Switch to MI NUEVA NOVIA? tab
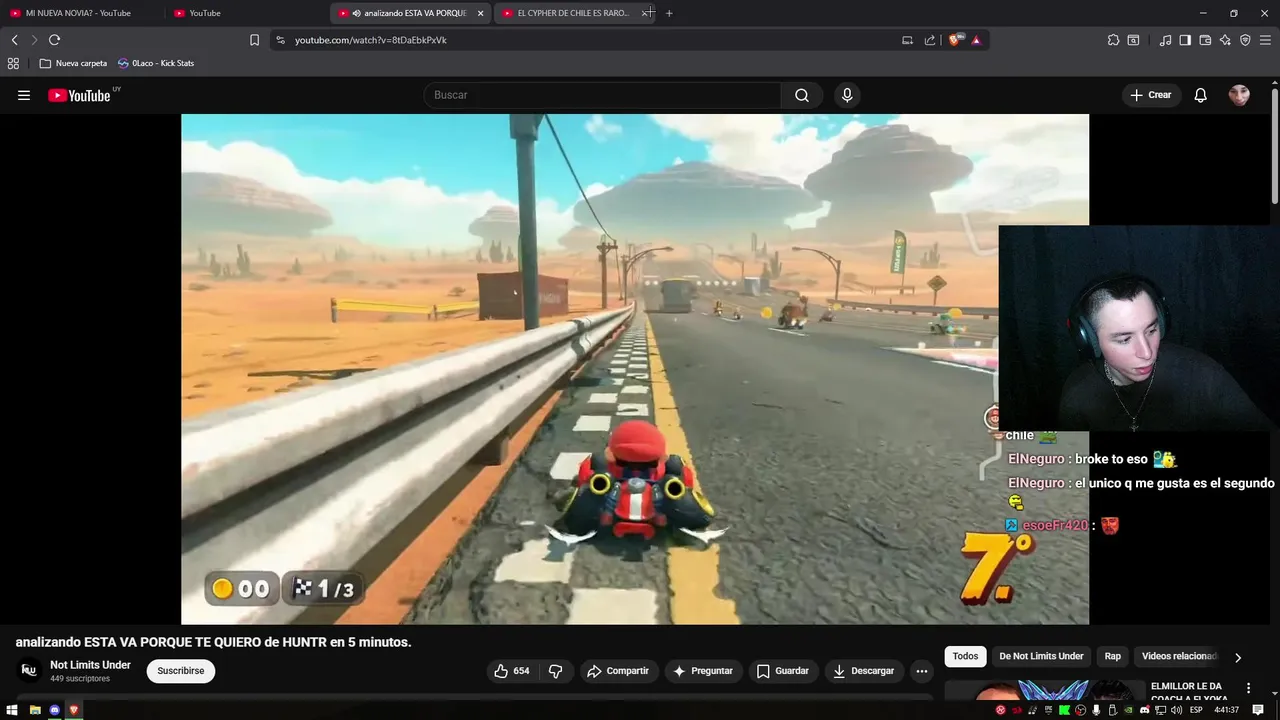This screenshot has height=720, width=1280. [x=80, y=13]
